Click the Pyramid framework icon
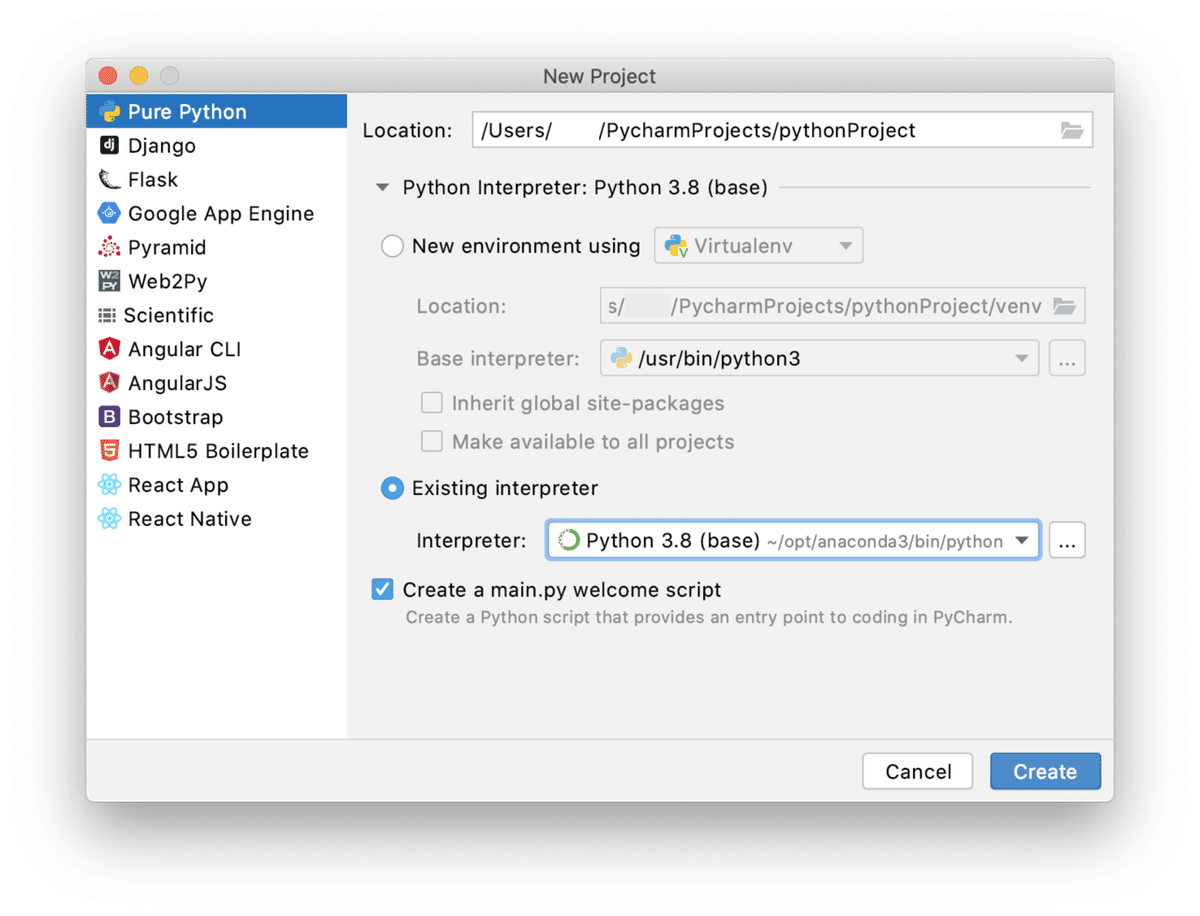The height and width of the screenshot is (916, 1200). (x=109, y=248)
